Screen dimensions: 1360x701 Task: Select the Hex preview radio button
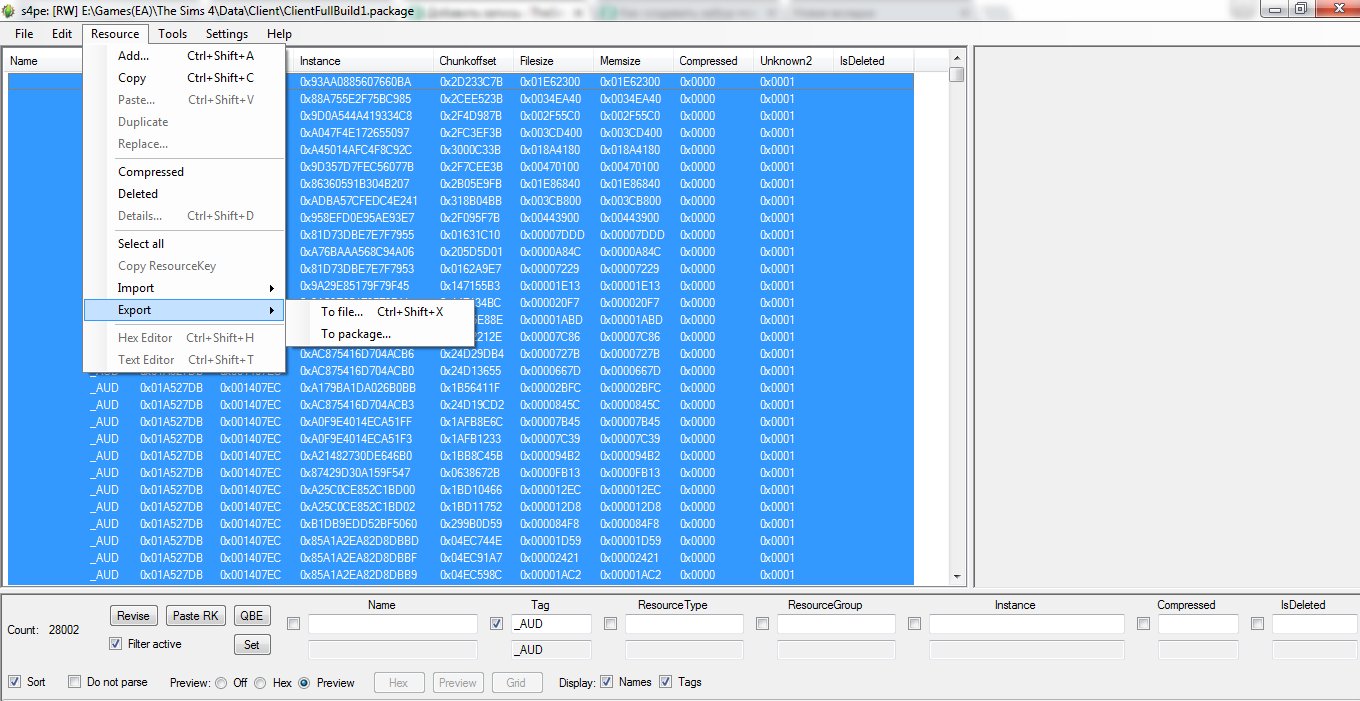(x=260, y=683)
